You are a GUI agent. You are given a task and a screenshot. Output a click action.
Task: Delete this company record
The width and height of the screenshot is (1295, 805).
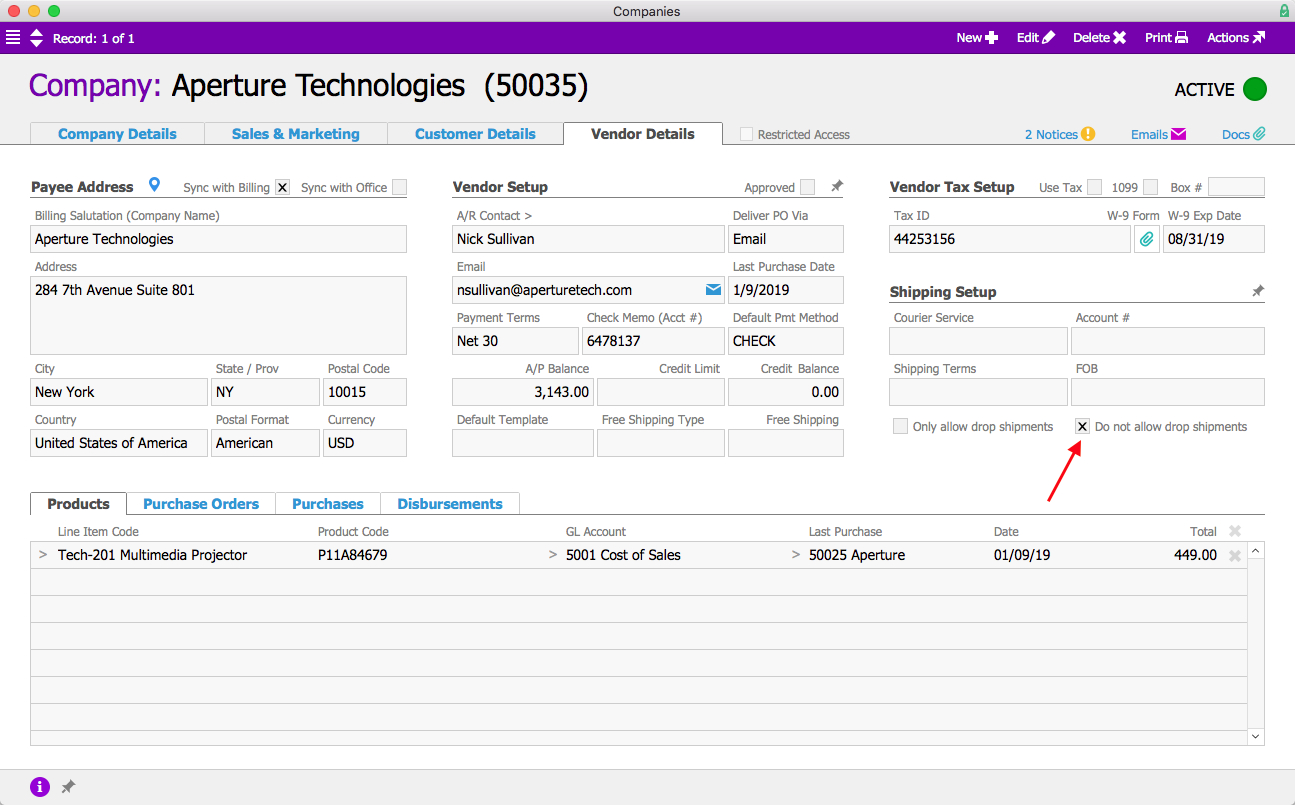click(1100, 38)
